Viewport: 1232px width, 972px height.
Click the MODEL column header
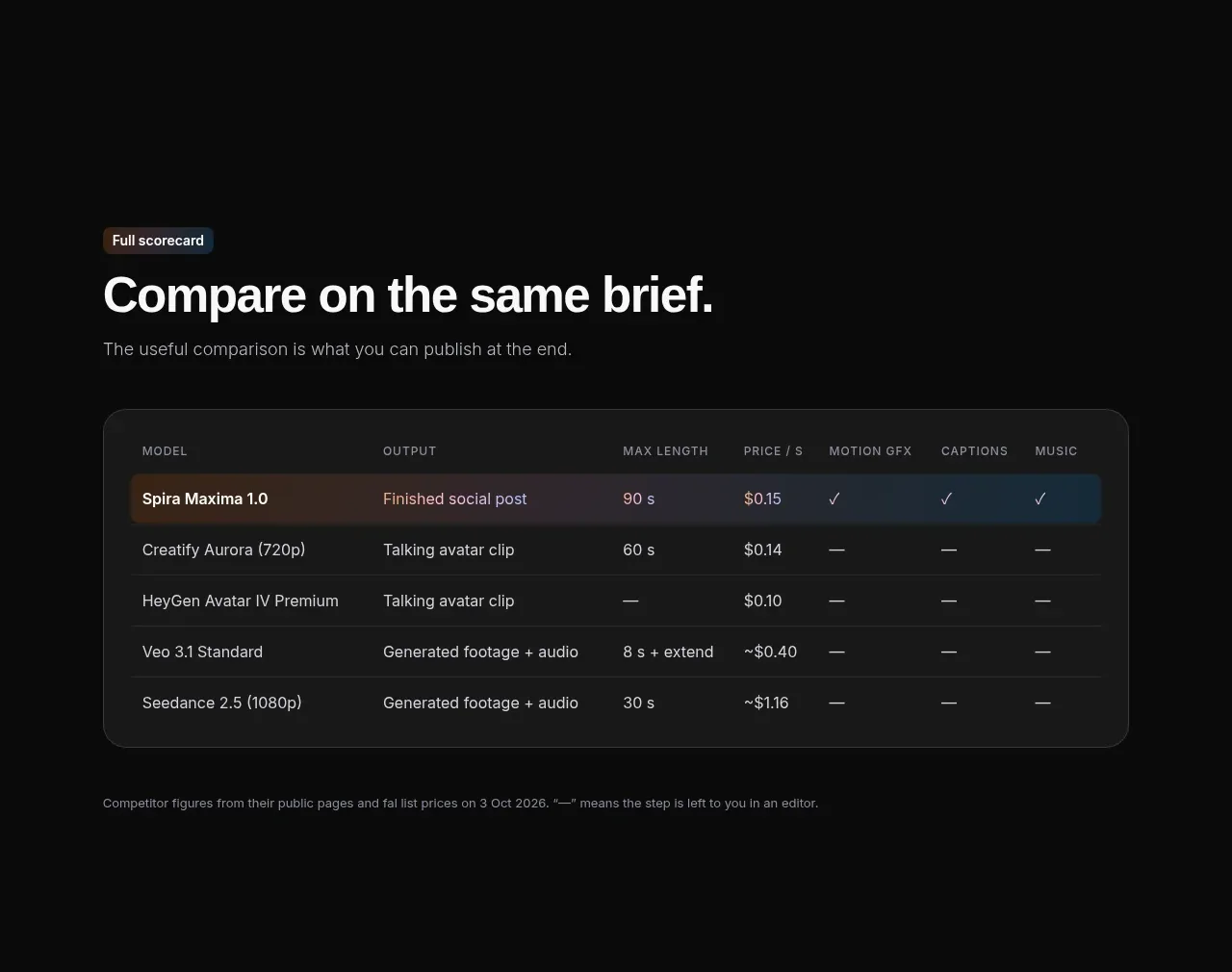pos(165,451)
